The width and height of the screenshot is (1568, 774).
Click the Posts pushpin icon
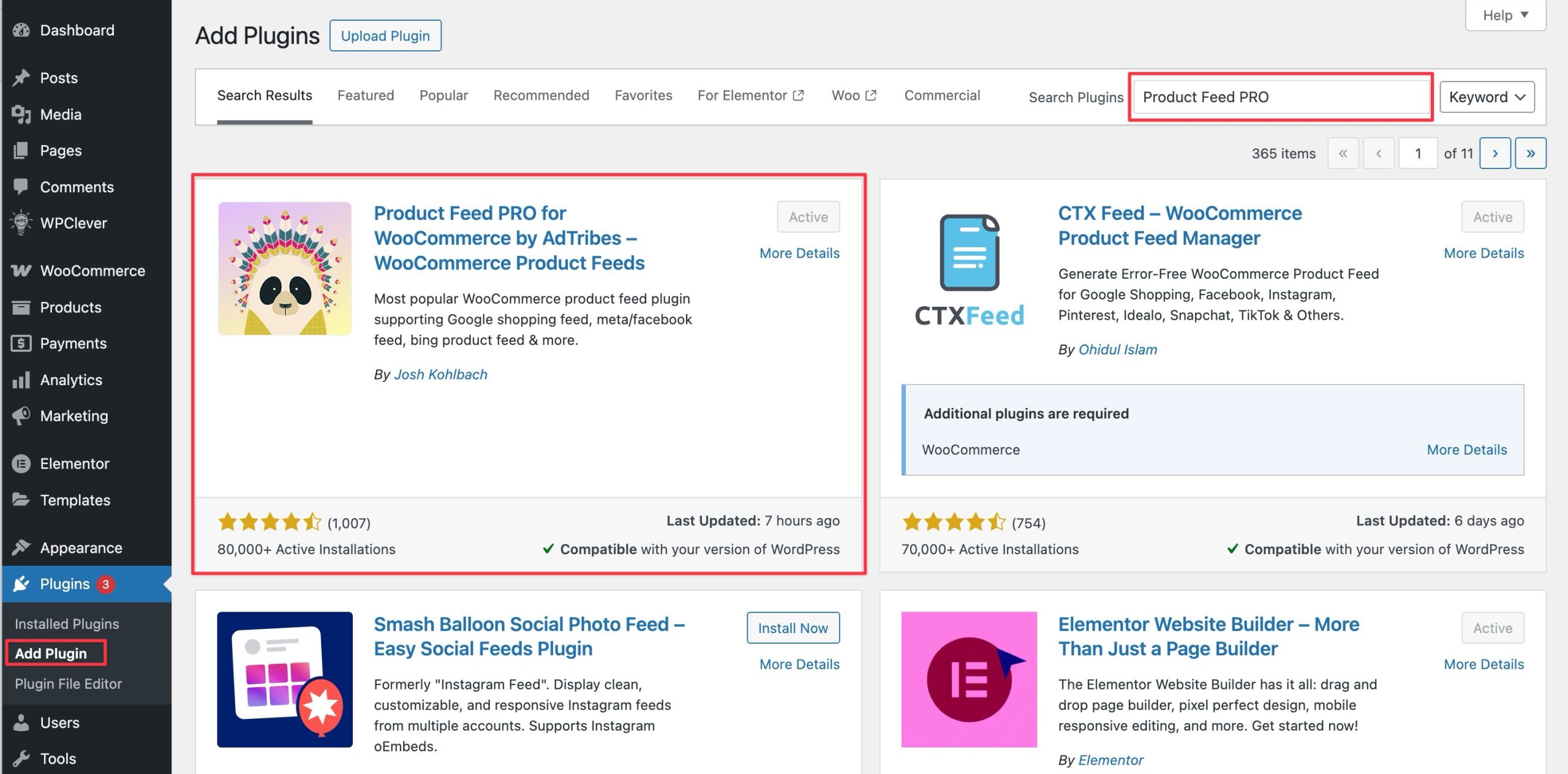coord(21,78)
